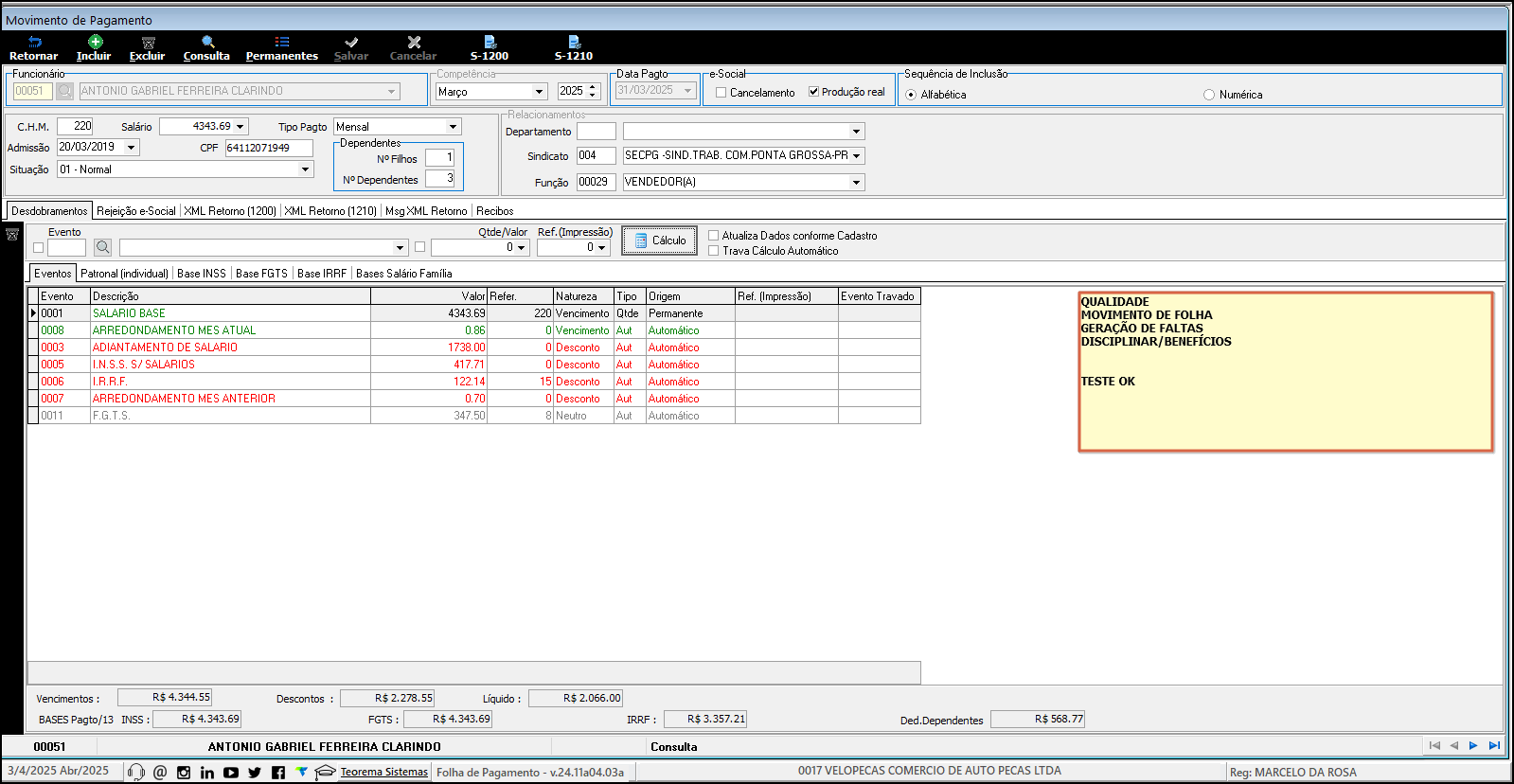Click the employee search icon beside 00051
1514x784 pixels.
coord(64,91)
